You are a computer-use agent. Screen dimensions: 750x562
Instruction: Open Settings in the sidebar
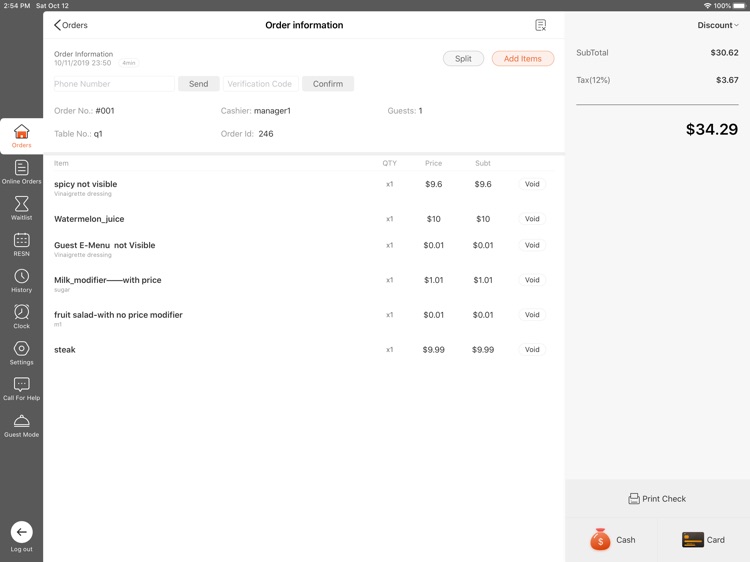click(x=22, y=353)
